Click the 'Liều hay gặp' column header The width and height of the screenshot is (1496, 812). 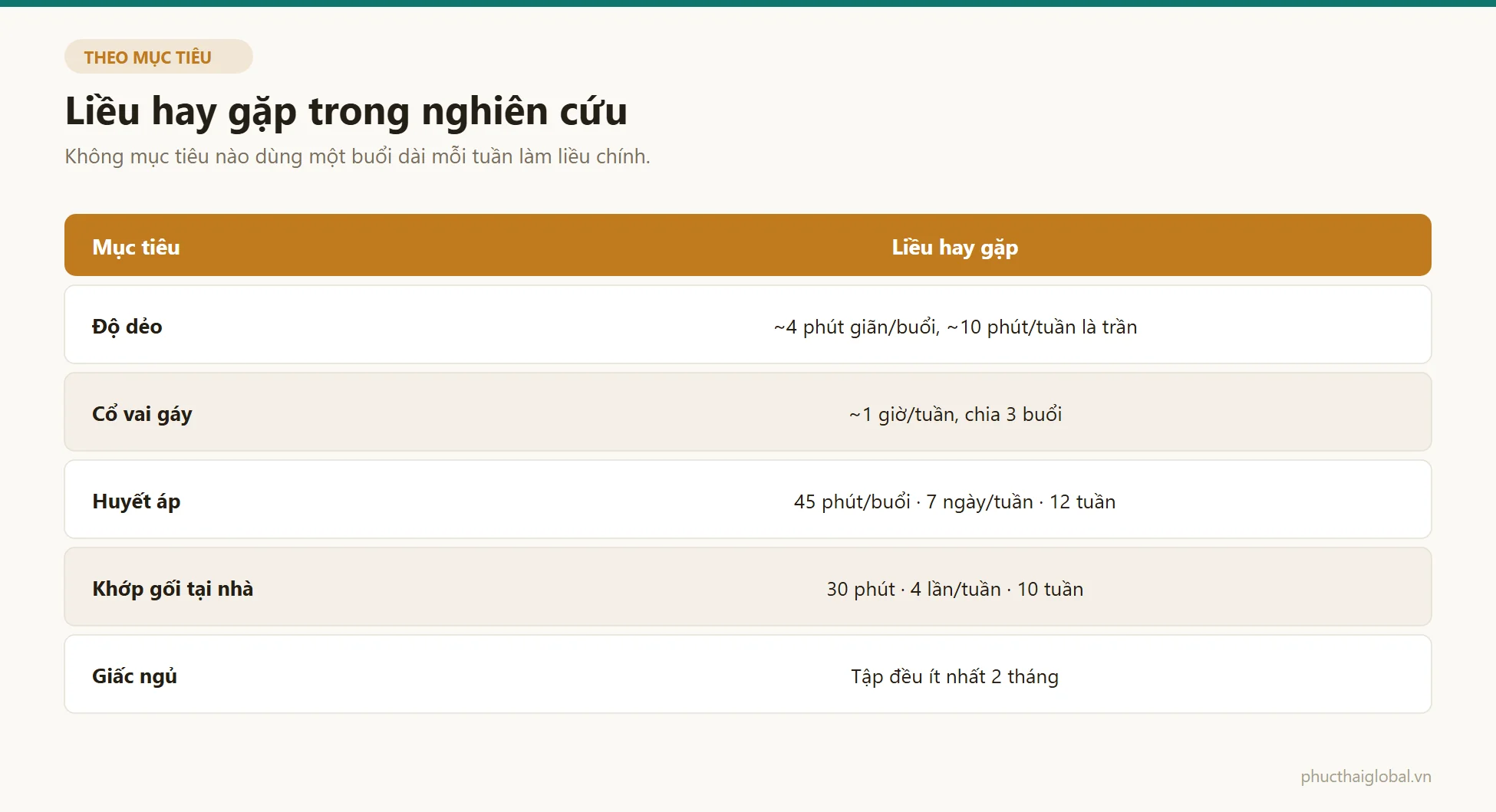(954, 247)
